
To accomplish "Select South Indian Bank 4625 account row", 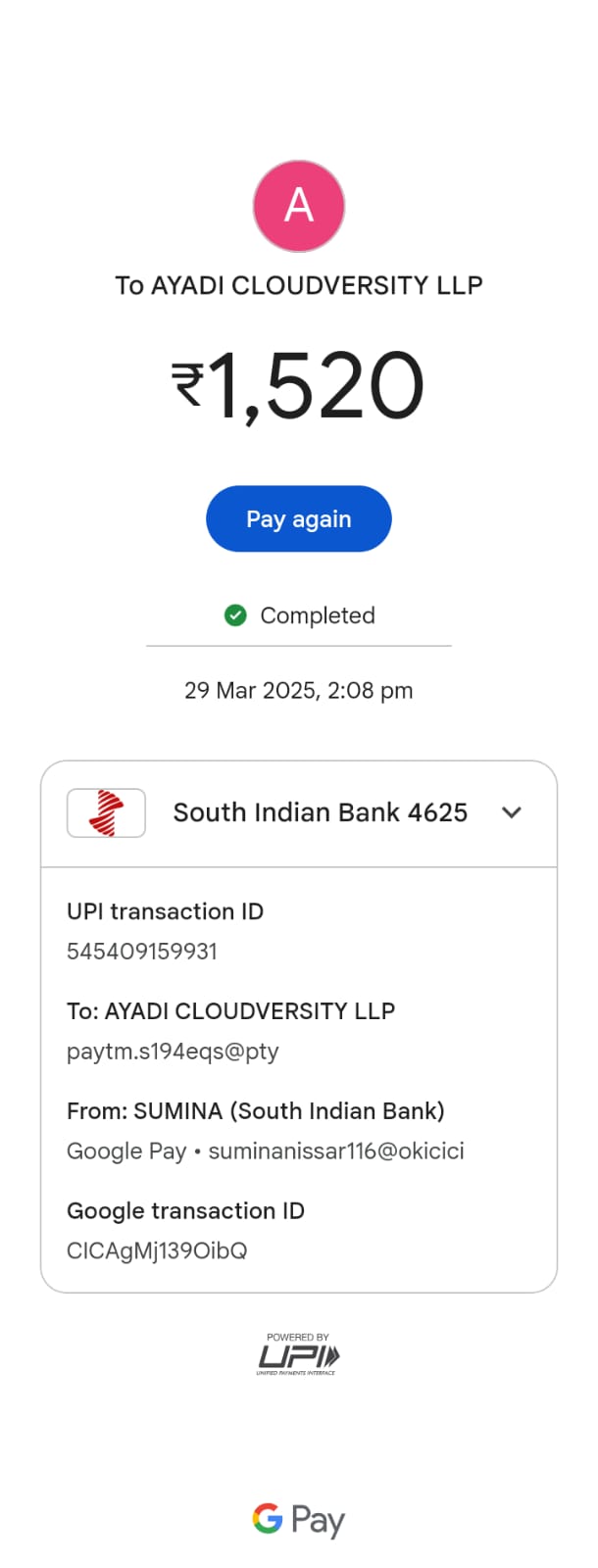I will (320, 812).
